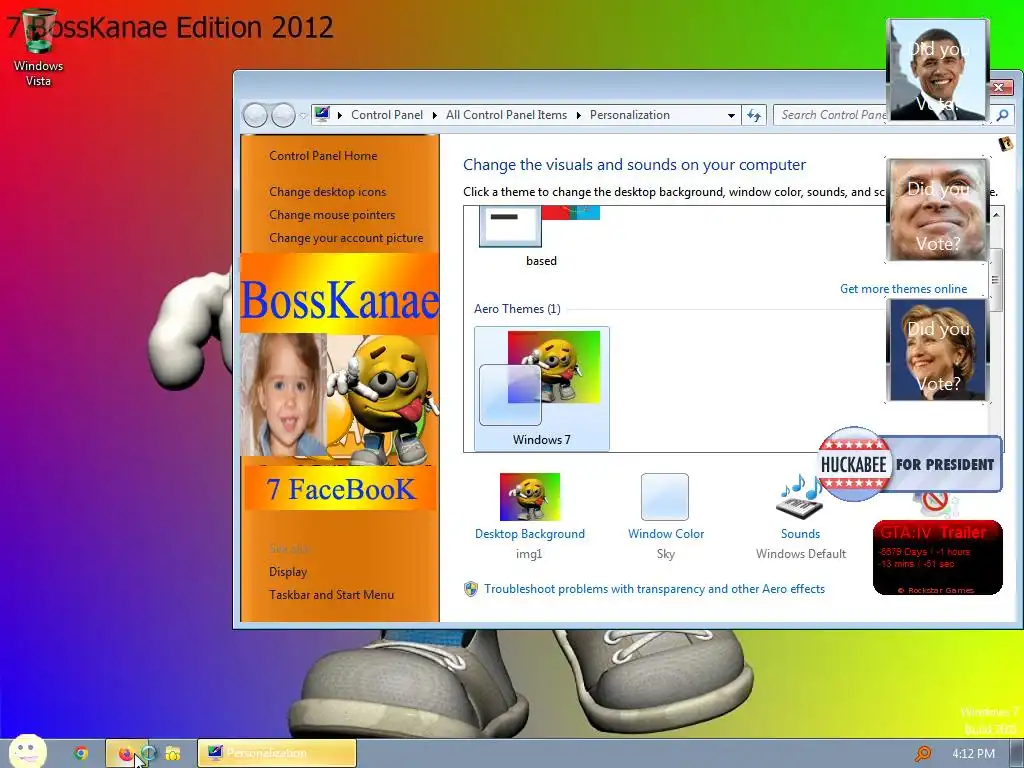Click Troubleshoot transparency and Aero effects link

pyautogui.click(x=654, y=588)
